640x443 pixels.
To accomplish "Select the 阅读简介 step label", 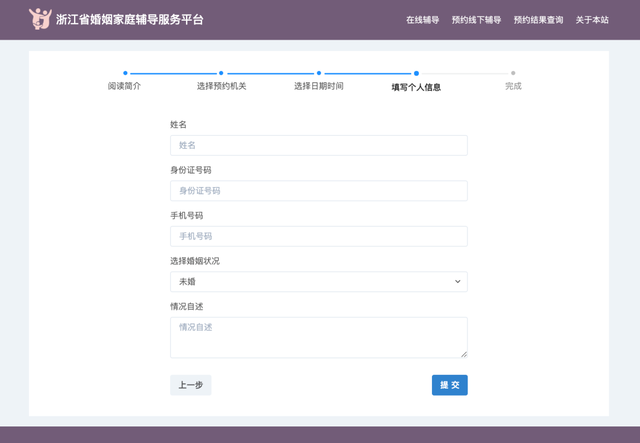I will coord(124,86).
